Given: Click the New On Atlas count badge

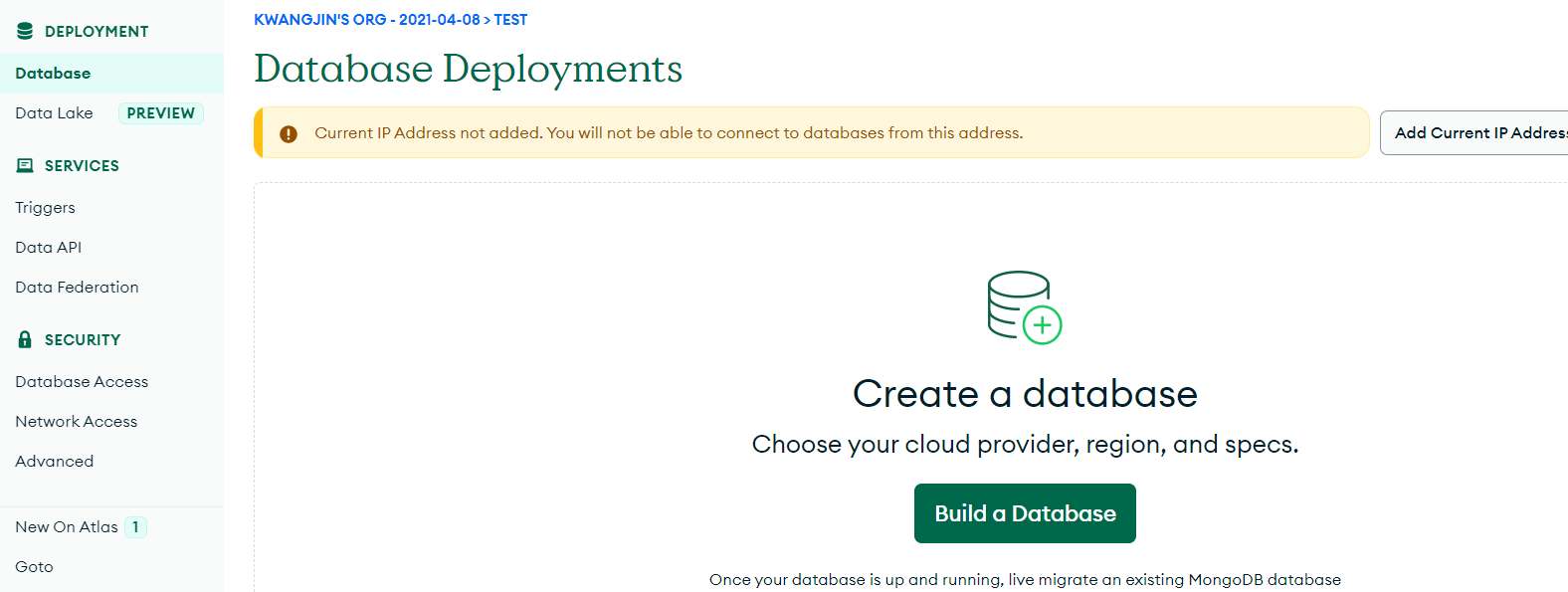Looking at the screenshot, I should tap(136, 527).
